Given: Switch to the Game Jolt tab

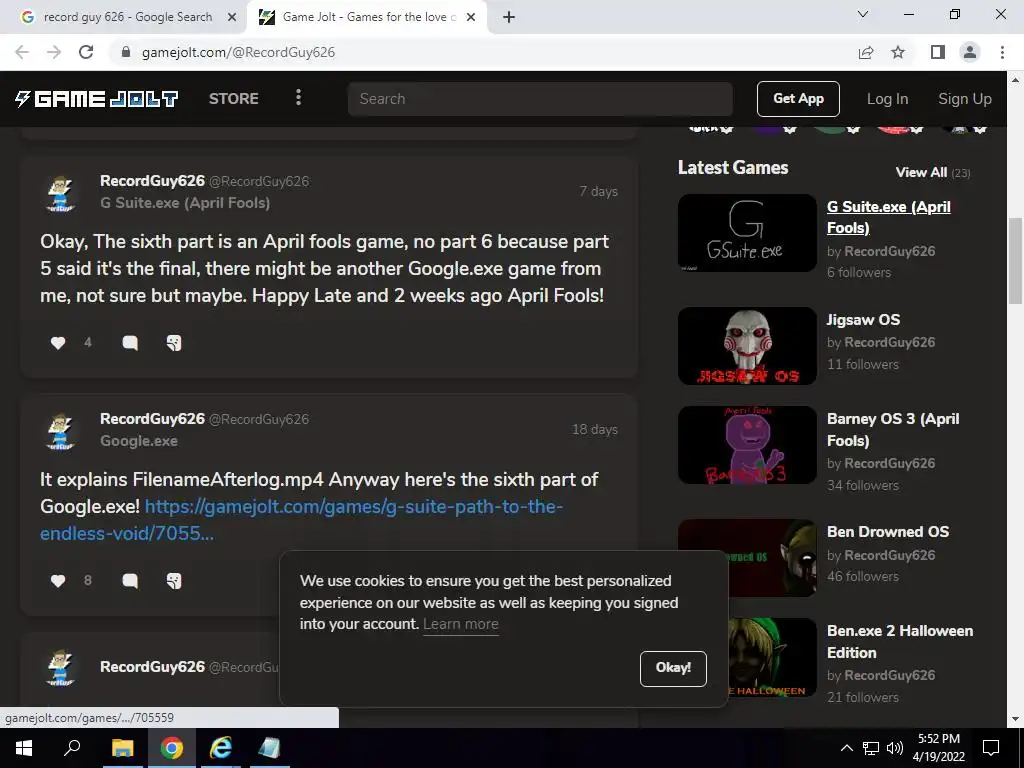Looking at the screenshot, I should 366,17.
